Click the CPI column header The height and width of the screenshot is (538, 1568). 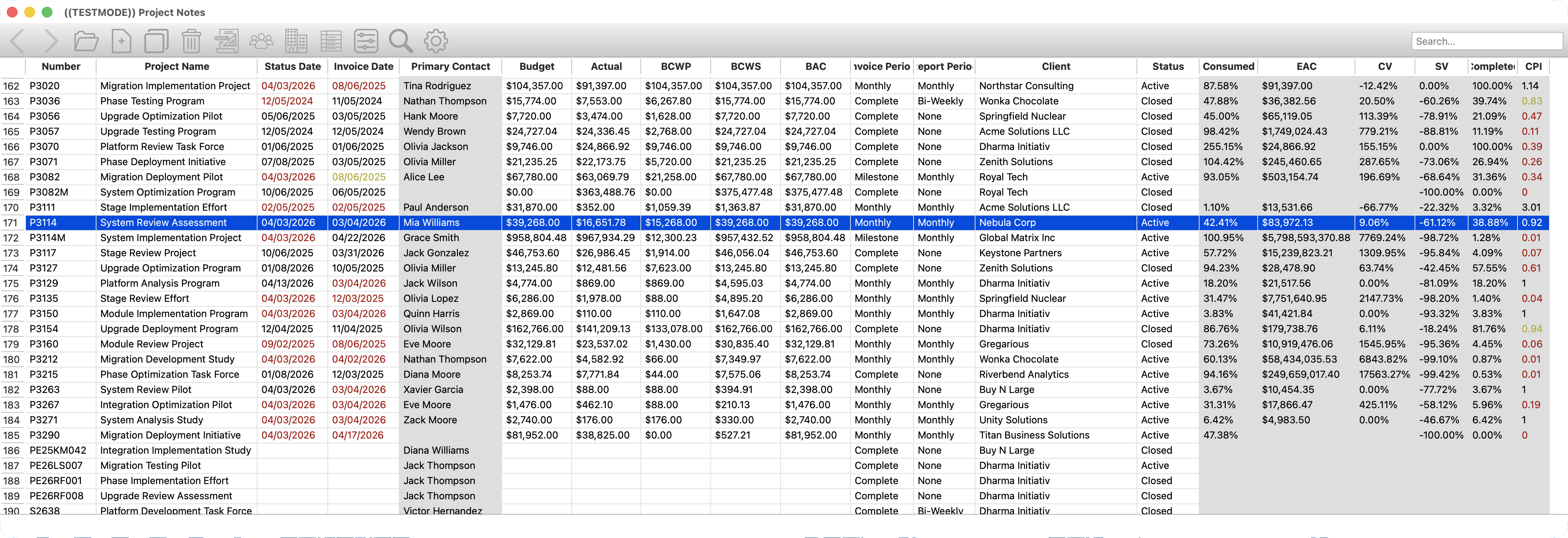1533,66
